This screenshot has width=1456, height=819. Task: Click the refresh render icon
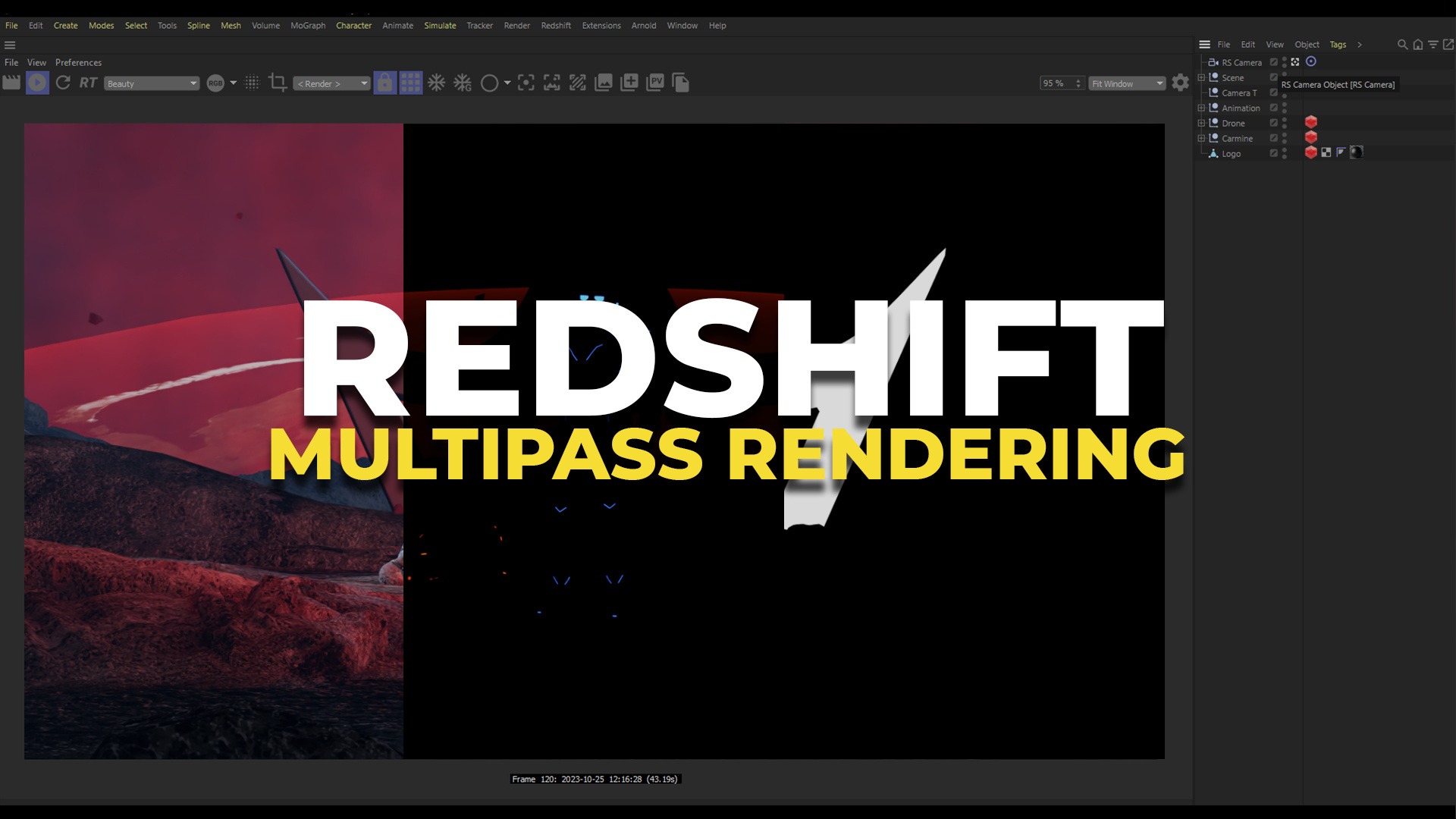pos(63,83)
